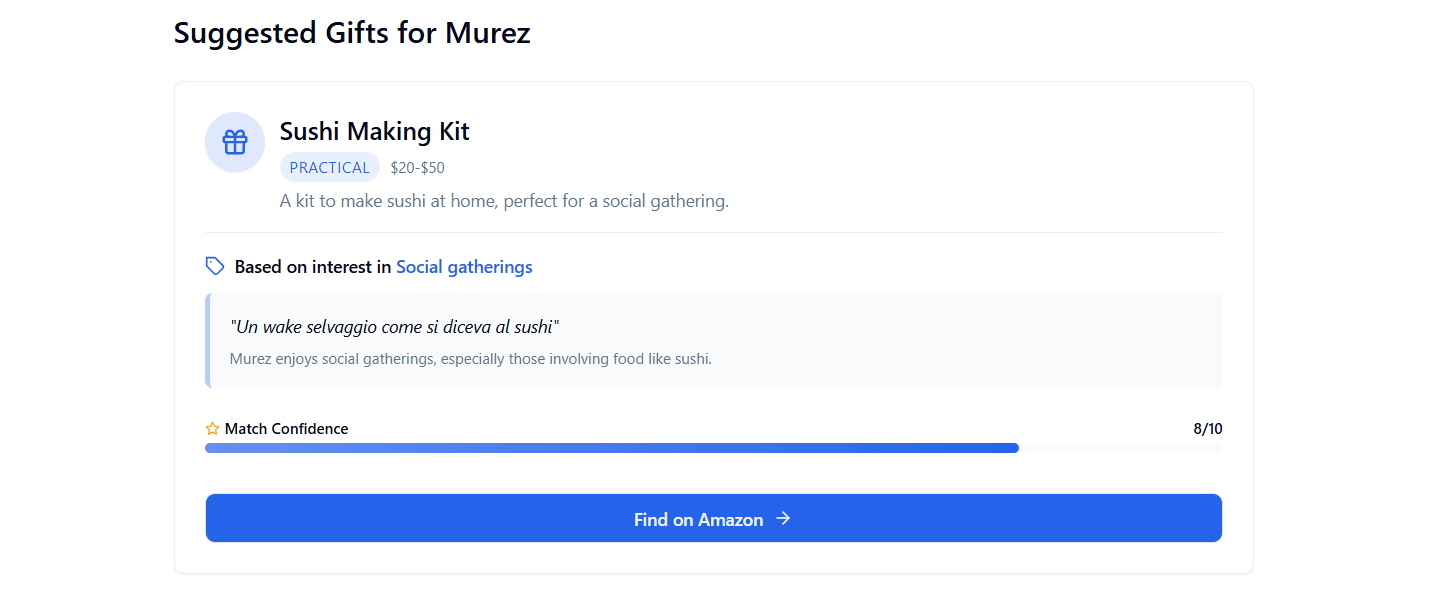Click the star icon next to Match Confidence
This screenshot has width=1430, height=594.
[x=212, y=429]
